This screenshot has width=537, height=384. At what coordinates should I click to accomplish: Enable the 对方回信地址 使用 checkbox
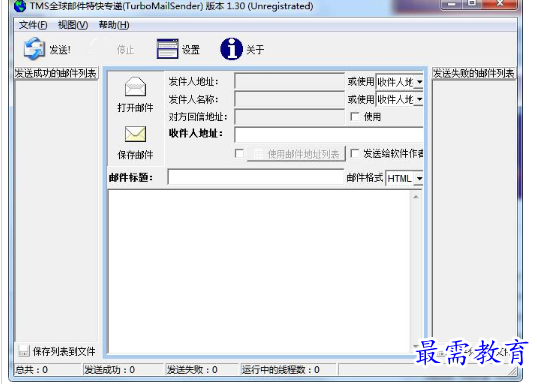[355, 117]
